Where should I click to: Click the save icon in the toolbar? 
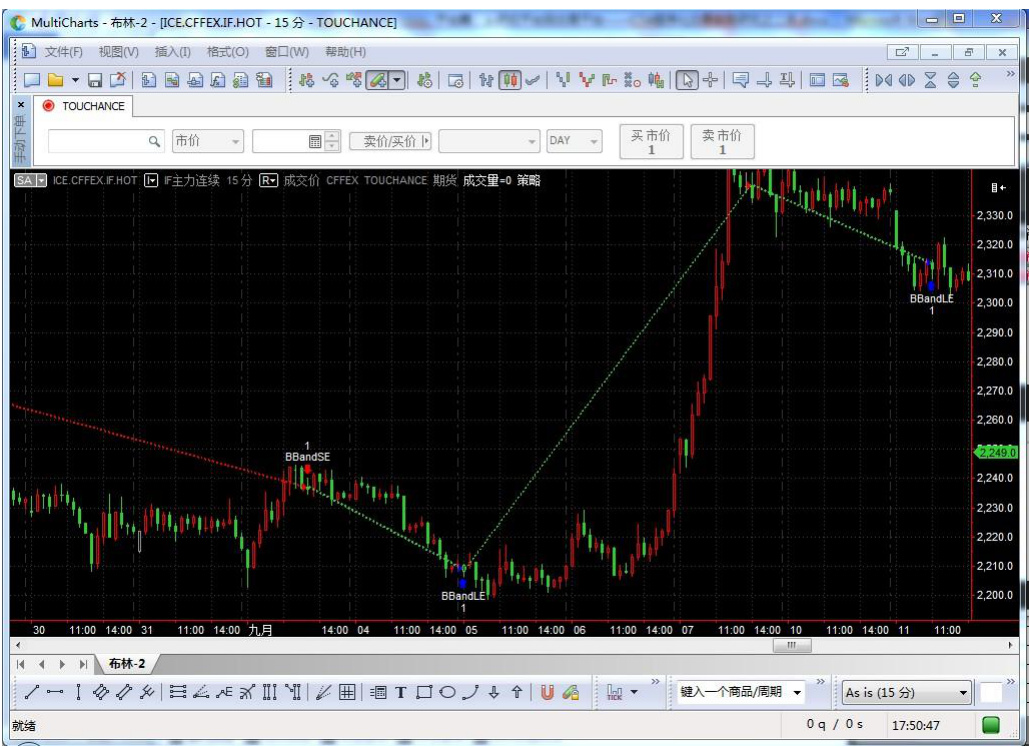click(x=95, y=80)
